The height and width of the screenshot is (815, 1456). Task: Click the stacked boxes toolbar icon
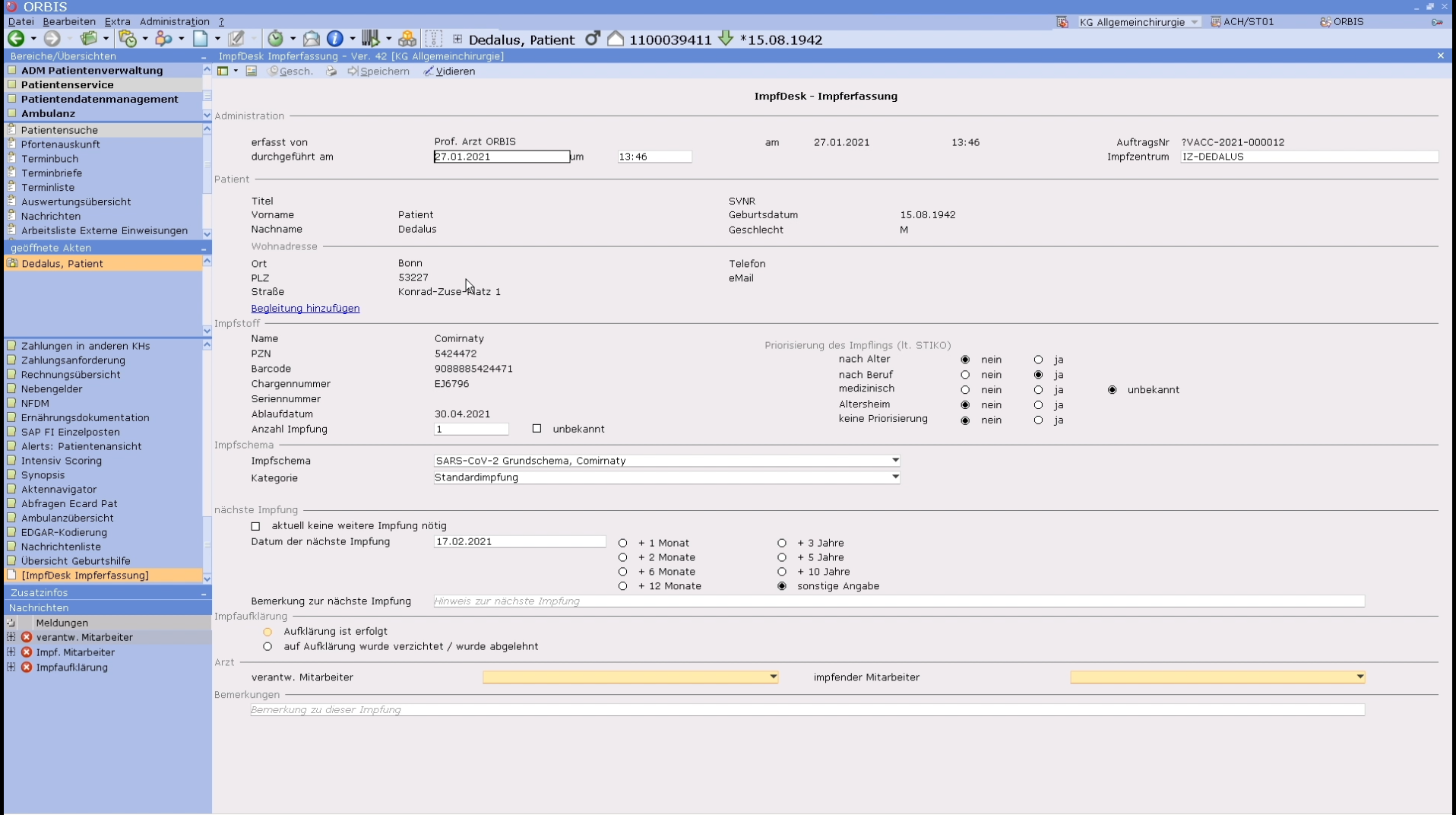(407, 39)
